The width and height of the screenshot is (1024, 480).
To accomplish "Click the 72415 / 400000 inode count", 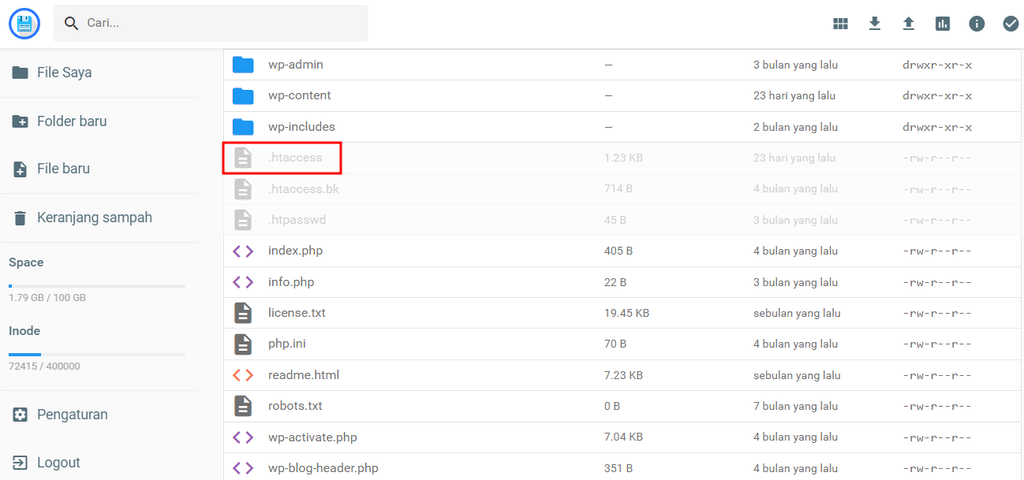I will [x=44, y=366].
